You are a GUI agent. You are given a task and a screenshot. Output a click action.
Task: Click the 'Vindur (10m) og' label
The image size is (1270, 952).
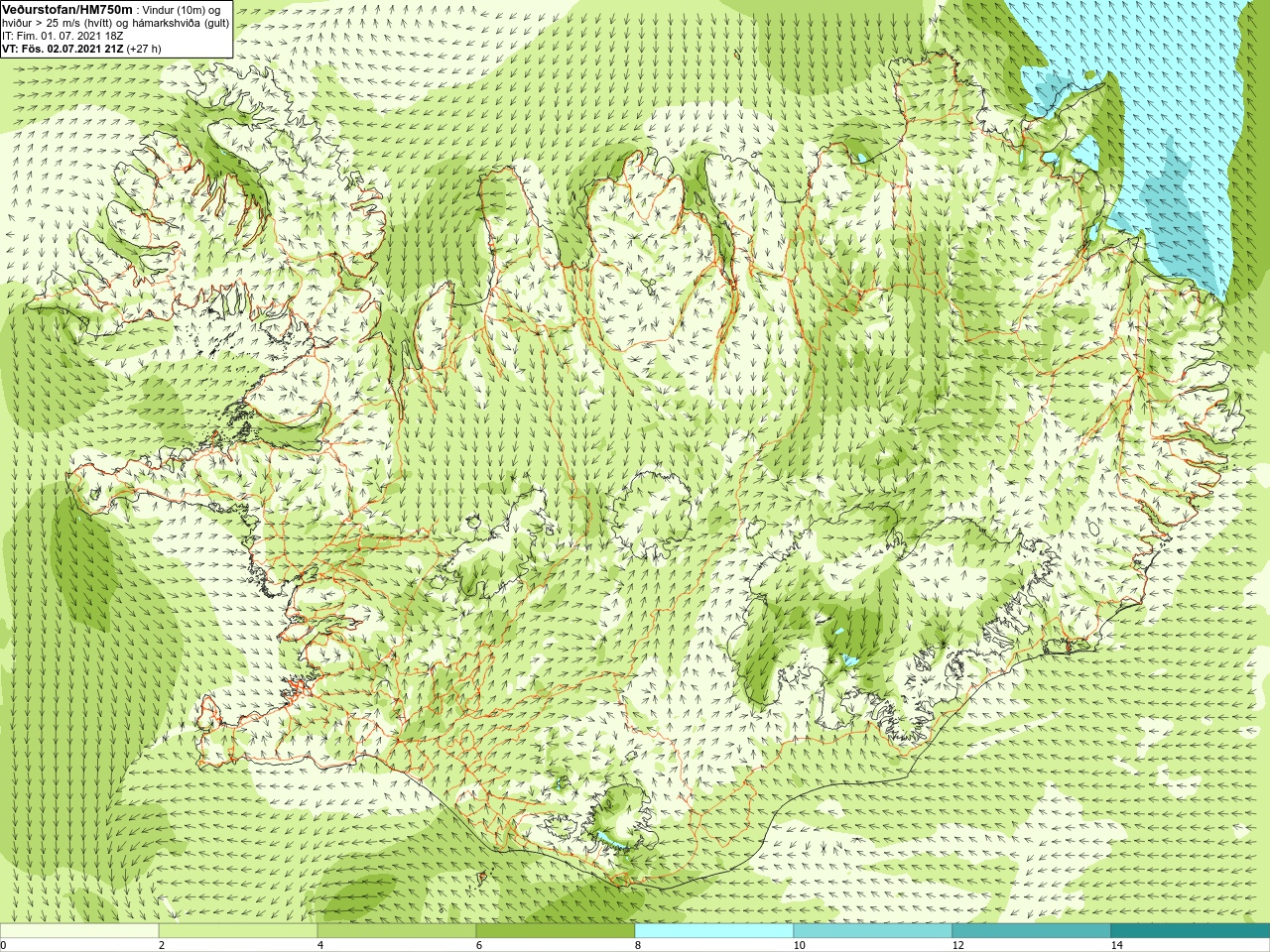183,10
